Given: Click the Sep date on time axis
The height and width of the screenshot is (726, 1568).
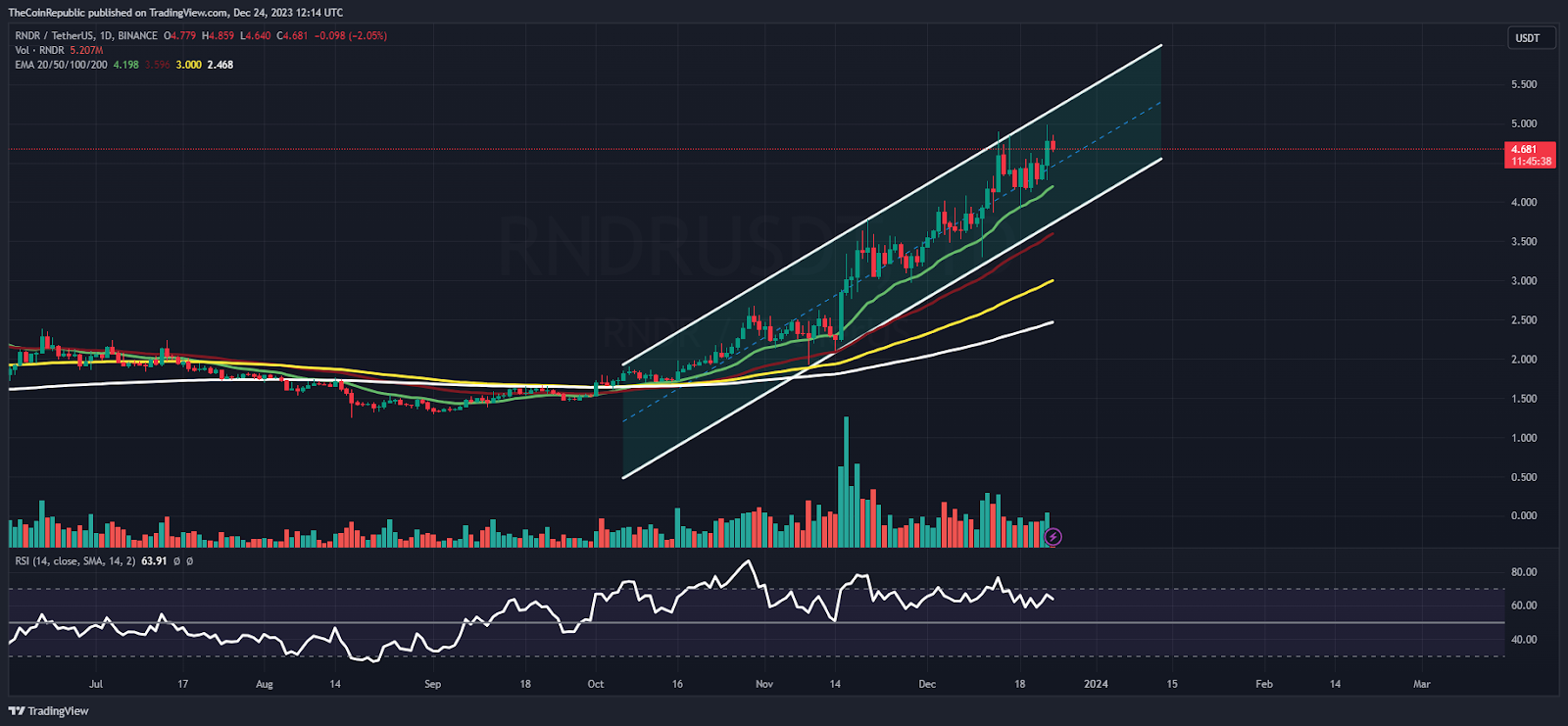Looking at the screenshot, I should tap(433, 684).
